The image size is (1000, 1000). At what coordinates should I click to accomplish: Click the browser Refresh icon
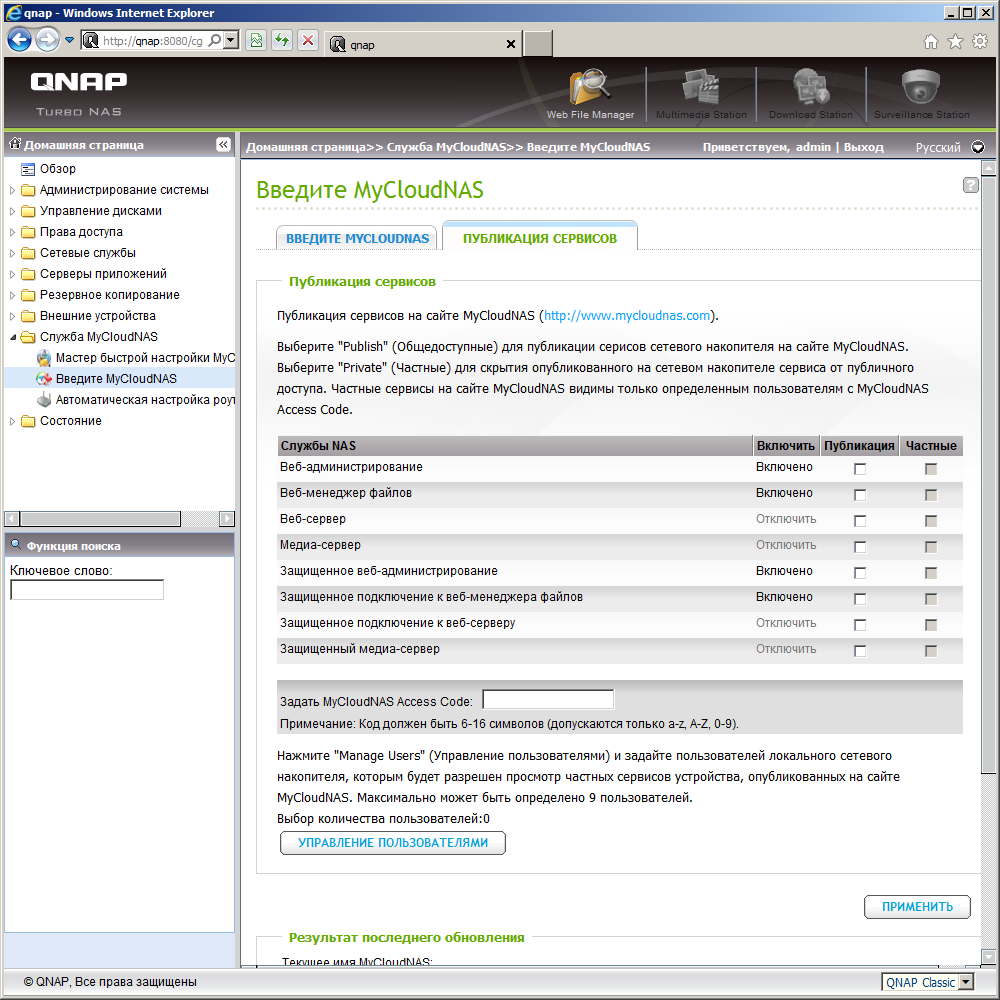tap(282, 41)
